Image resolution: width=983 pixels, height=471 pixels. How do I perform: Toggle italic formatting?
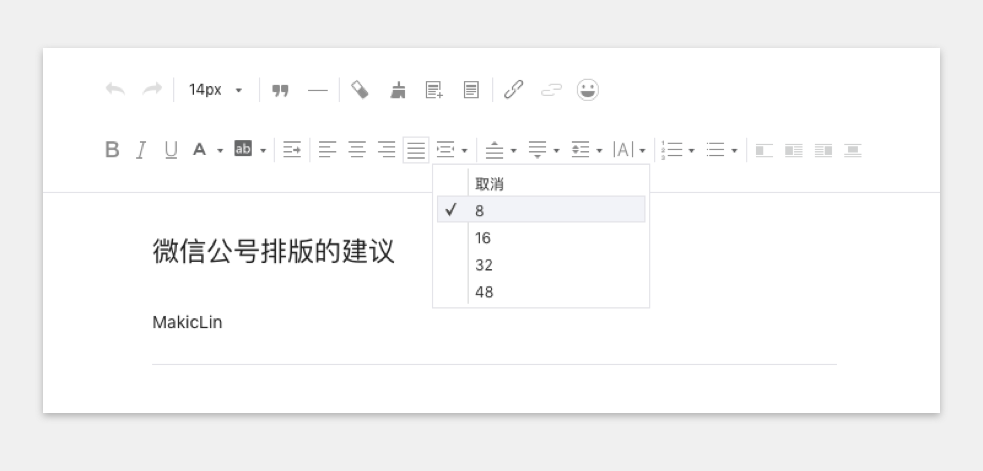(x=141, y=150)
